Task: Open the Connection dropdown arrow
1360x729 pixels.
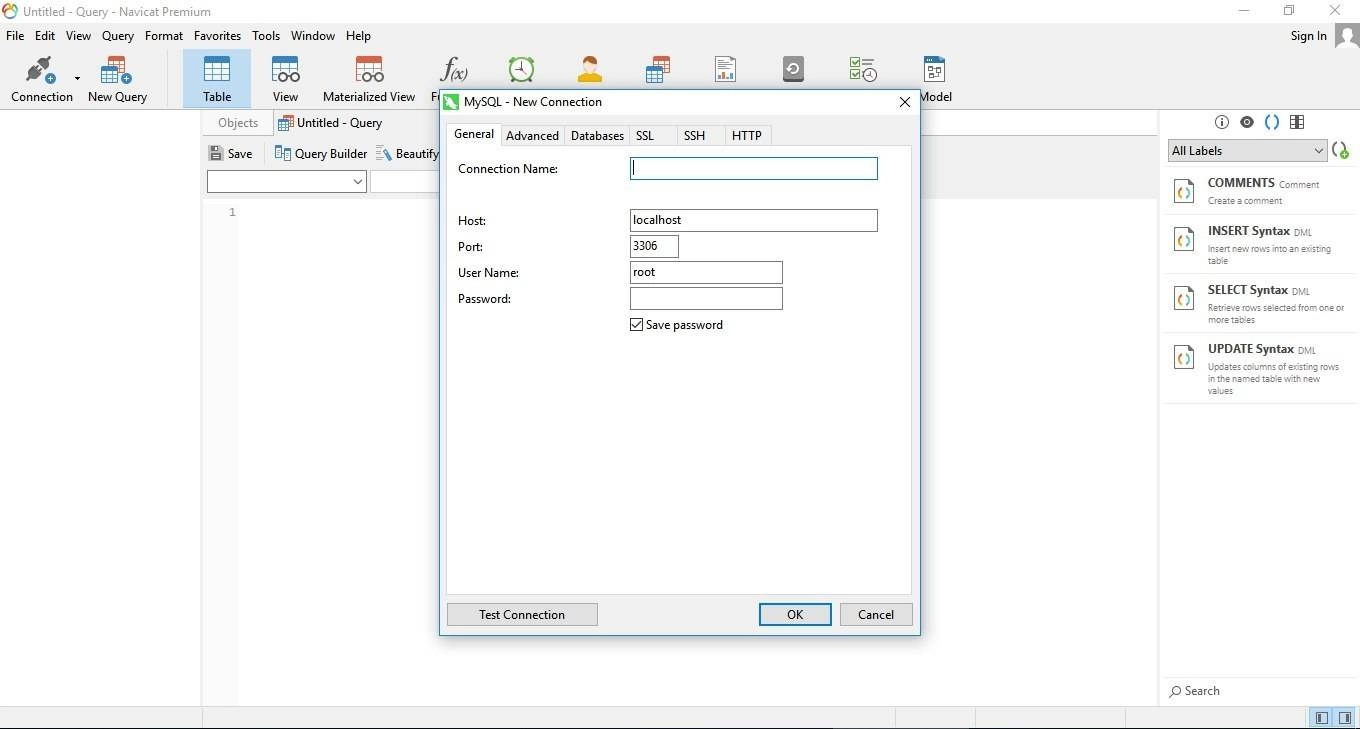Action: pos(77,78)
